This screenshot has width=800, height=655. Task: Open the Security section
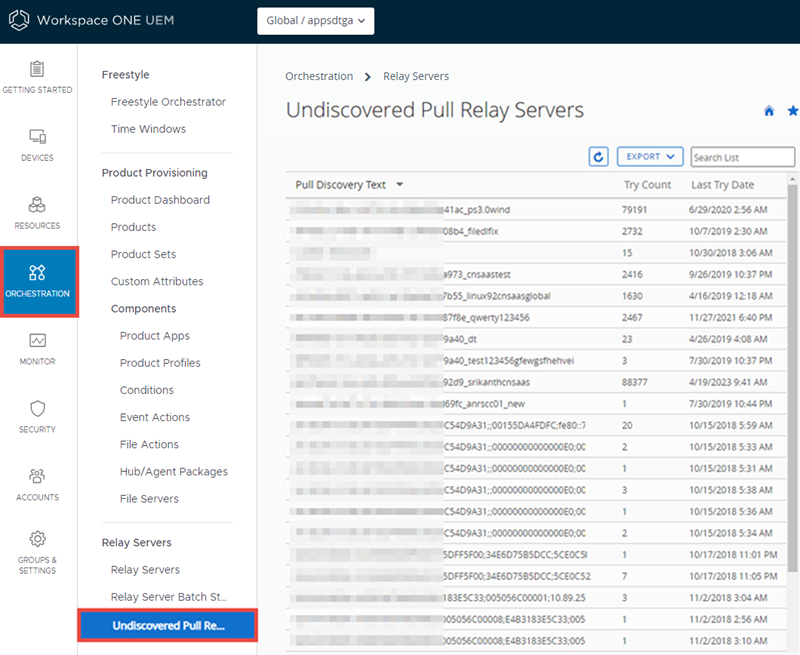coord(37,417)
